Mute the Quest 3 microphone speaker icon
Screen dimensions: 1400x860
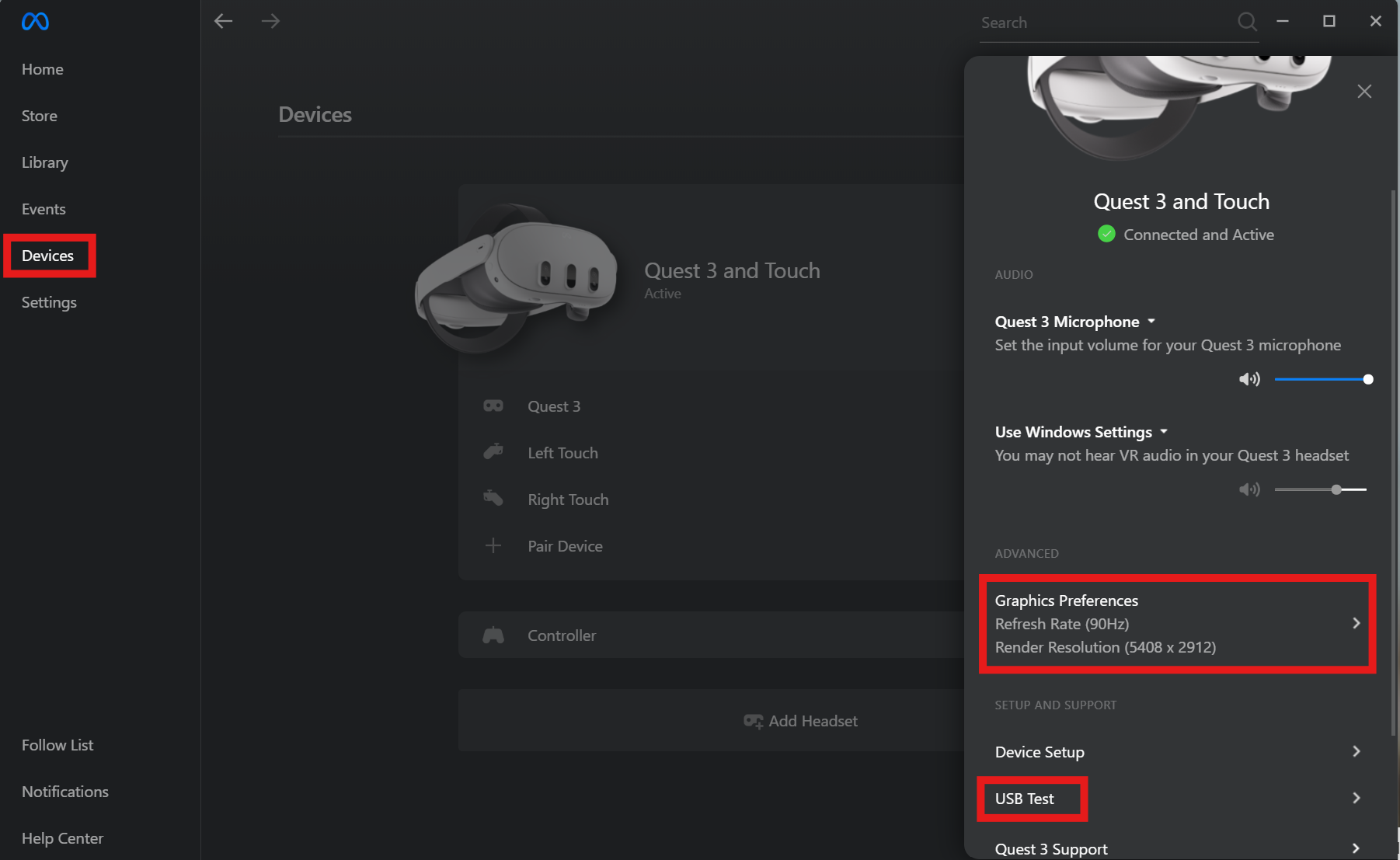(x=1249, y=379)
